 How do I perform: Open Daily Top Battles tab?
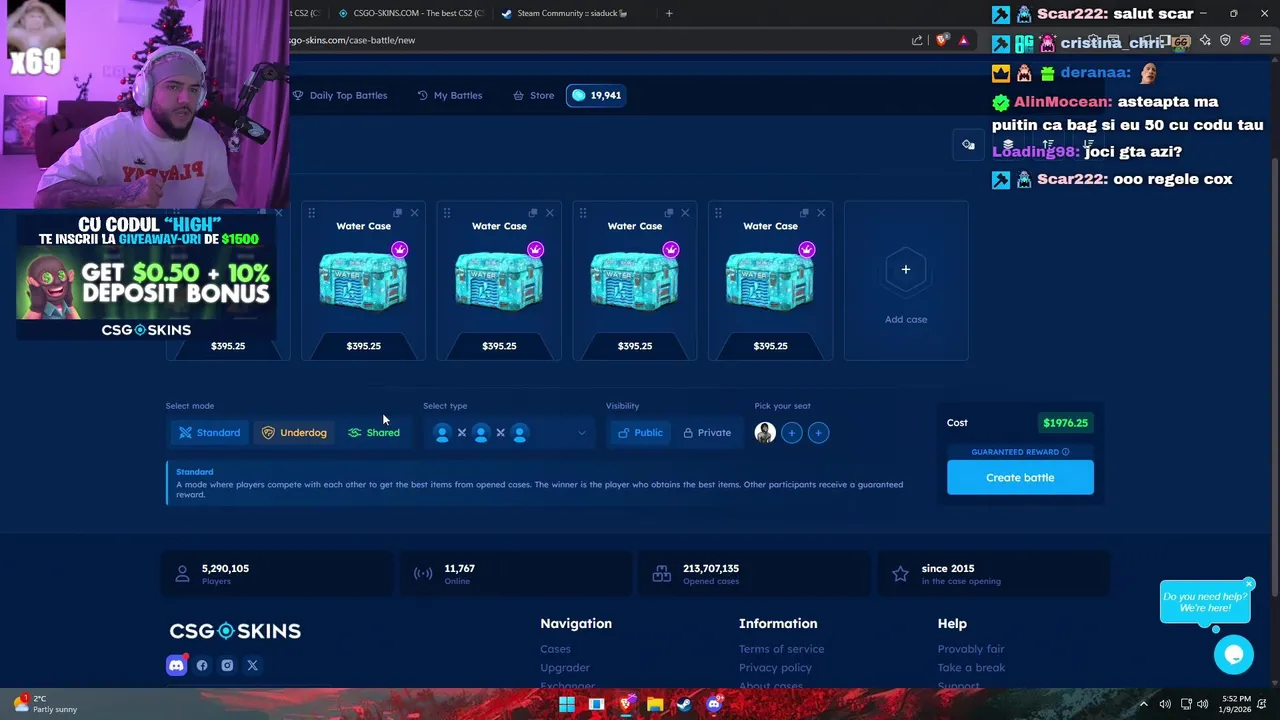[339, 95]
